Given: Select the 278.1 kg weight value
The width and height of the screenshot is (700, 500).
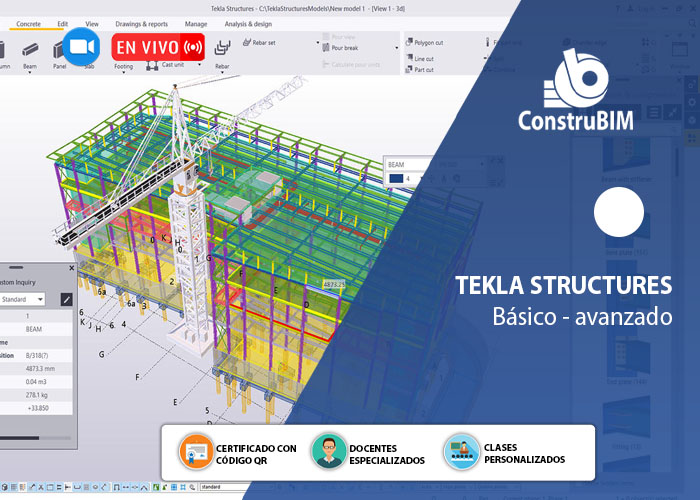Looking at the screenshot, I should tap(36, 395).
